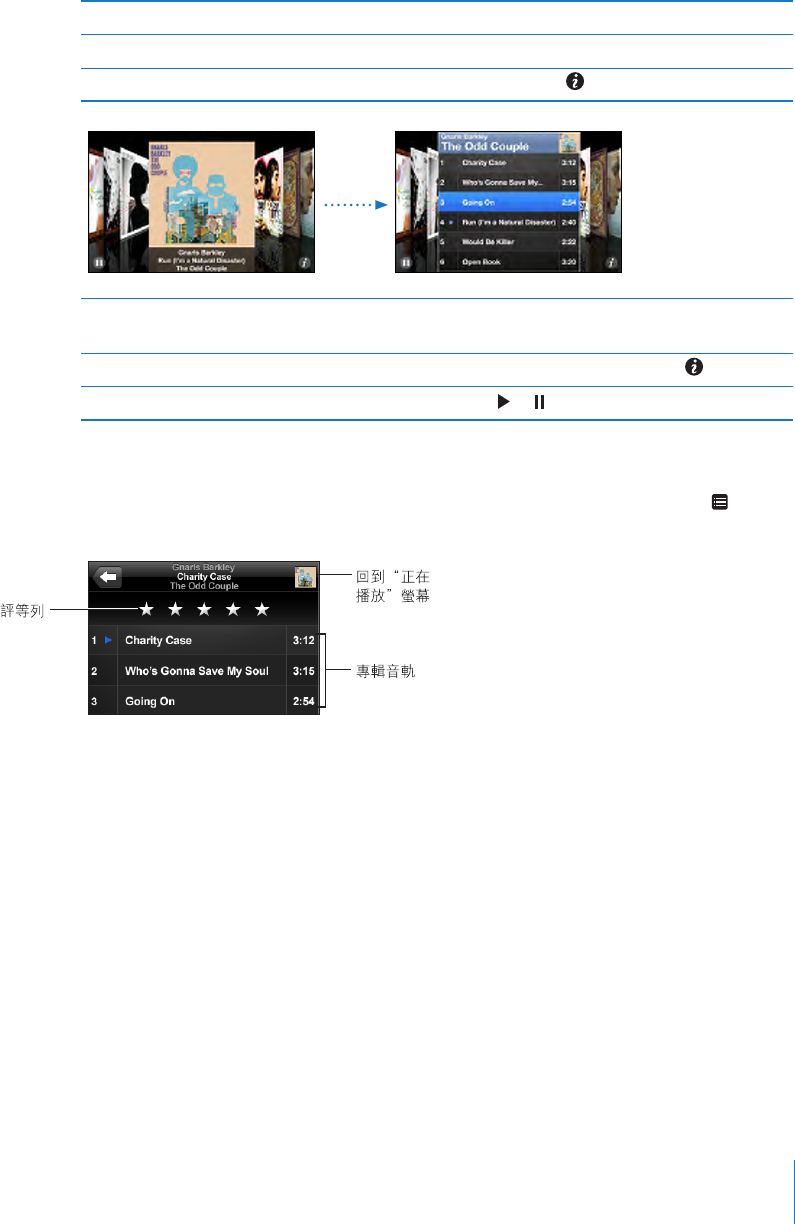Viewport: 795px width, 1224px height.
Task: Click the 2:22 duration beside Would Be Killer
Action: point(569,242)
